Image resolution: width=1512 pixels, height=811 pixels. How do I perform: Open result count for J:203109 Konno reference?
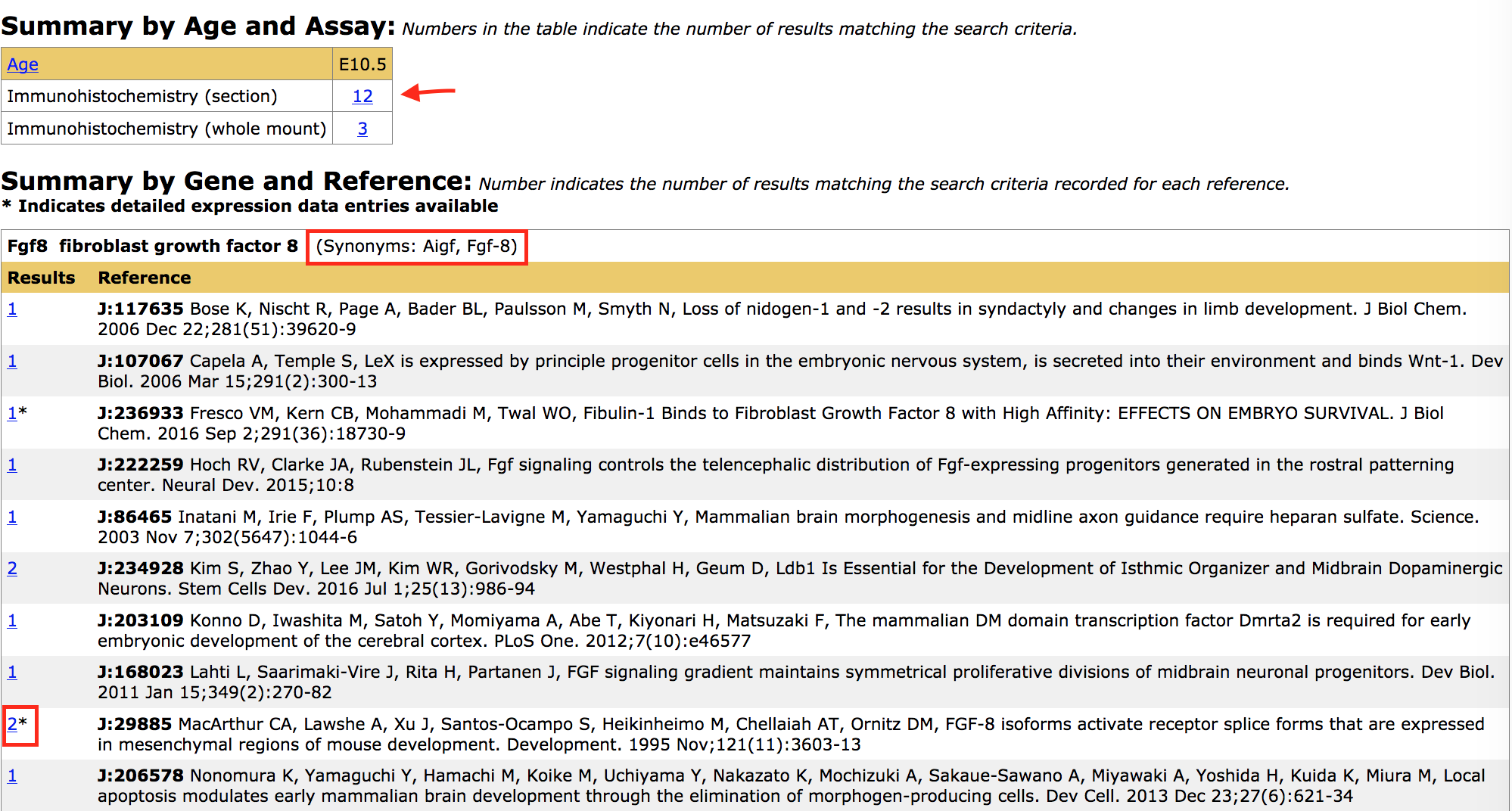click(12, 620)
